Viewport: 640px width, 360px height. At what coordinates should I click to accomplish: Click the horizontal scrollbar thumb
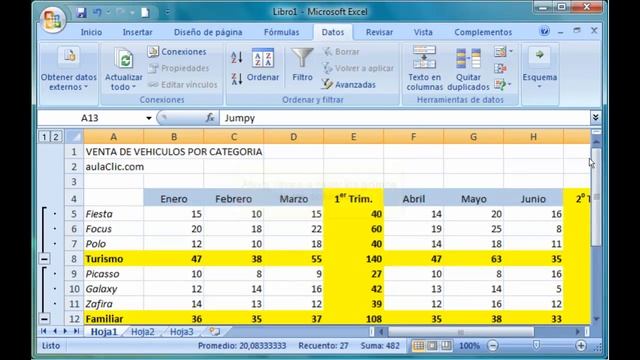point(460,332)
